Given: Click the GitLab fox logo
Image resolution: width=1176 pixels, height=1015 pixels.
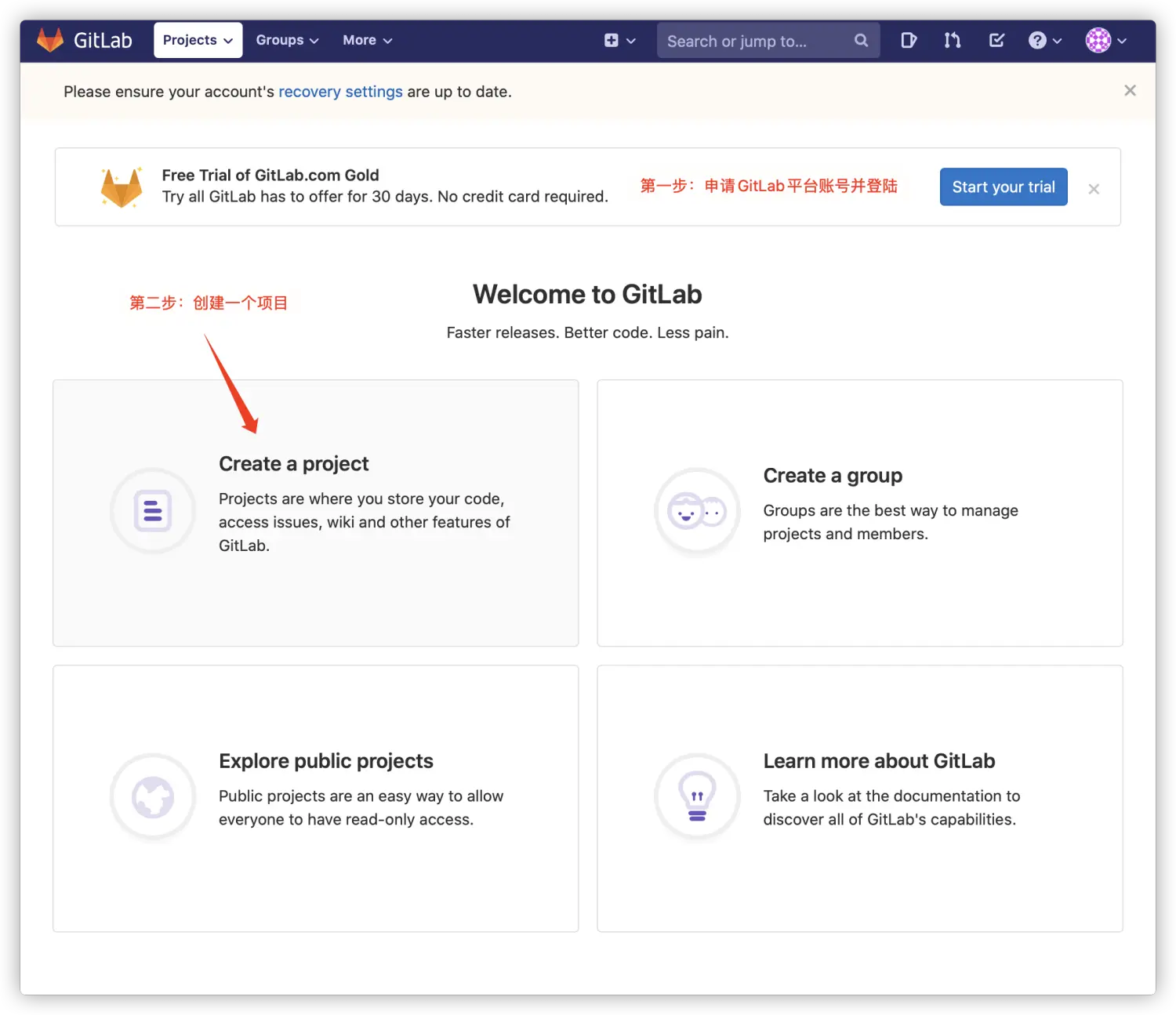Looking at the screenshot, I should click(50, 40).
